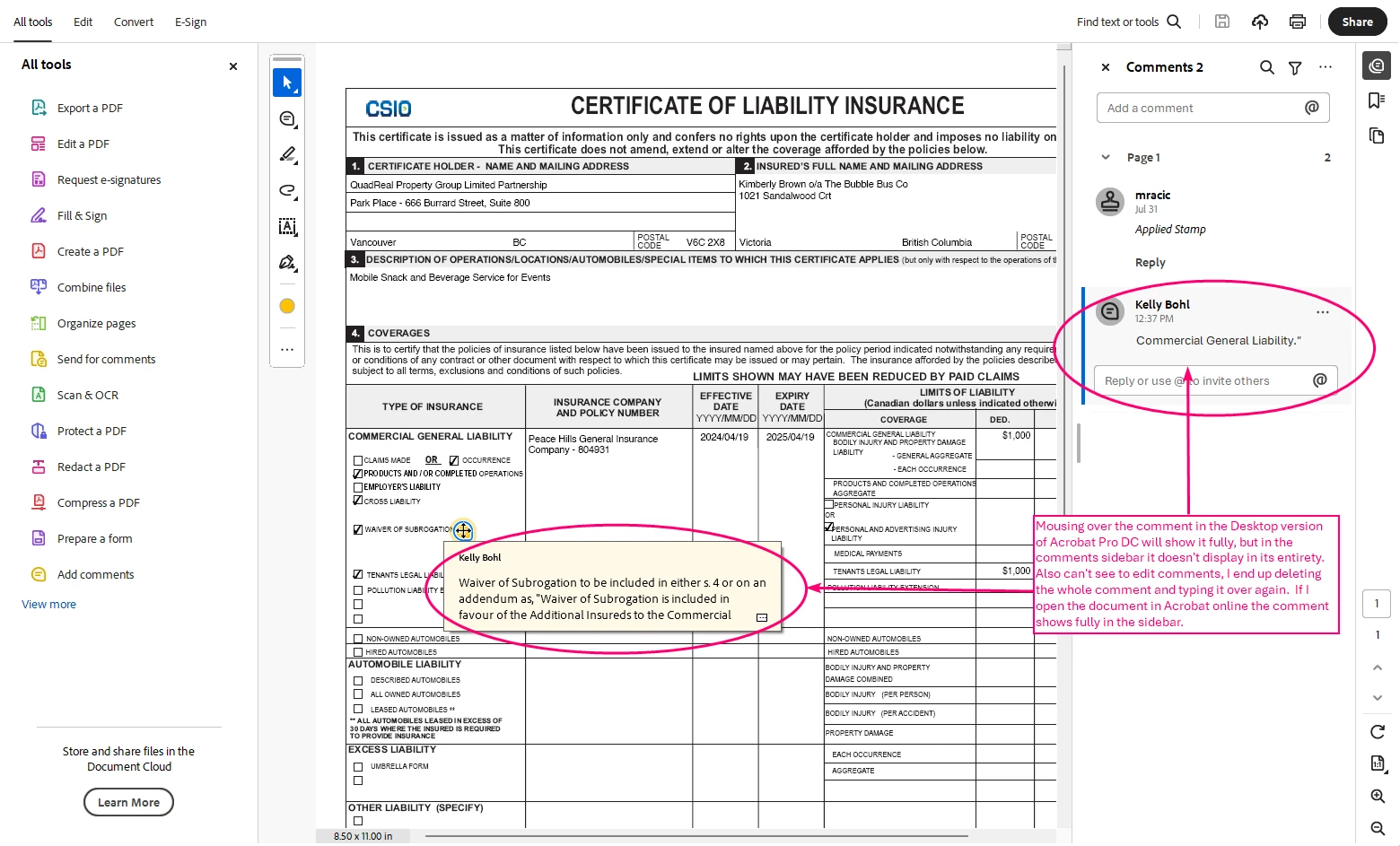1400x846 pixels.
Task: Open Prepare a form tool
Action: (x=94, y=538)
